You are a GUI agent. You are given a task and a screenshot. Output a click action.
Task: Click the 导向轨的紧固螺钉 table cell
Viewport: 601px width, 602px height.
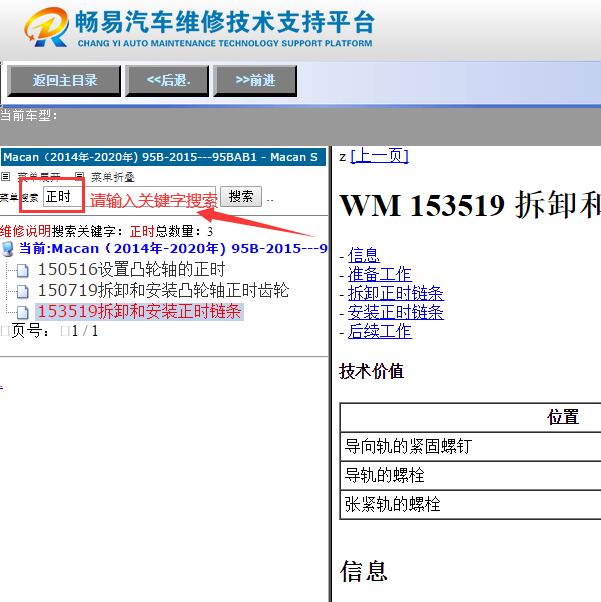(x=470, y=447)
